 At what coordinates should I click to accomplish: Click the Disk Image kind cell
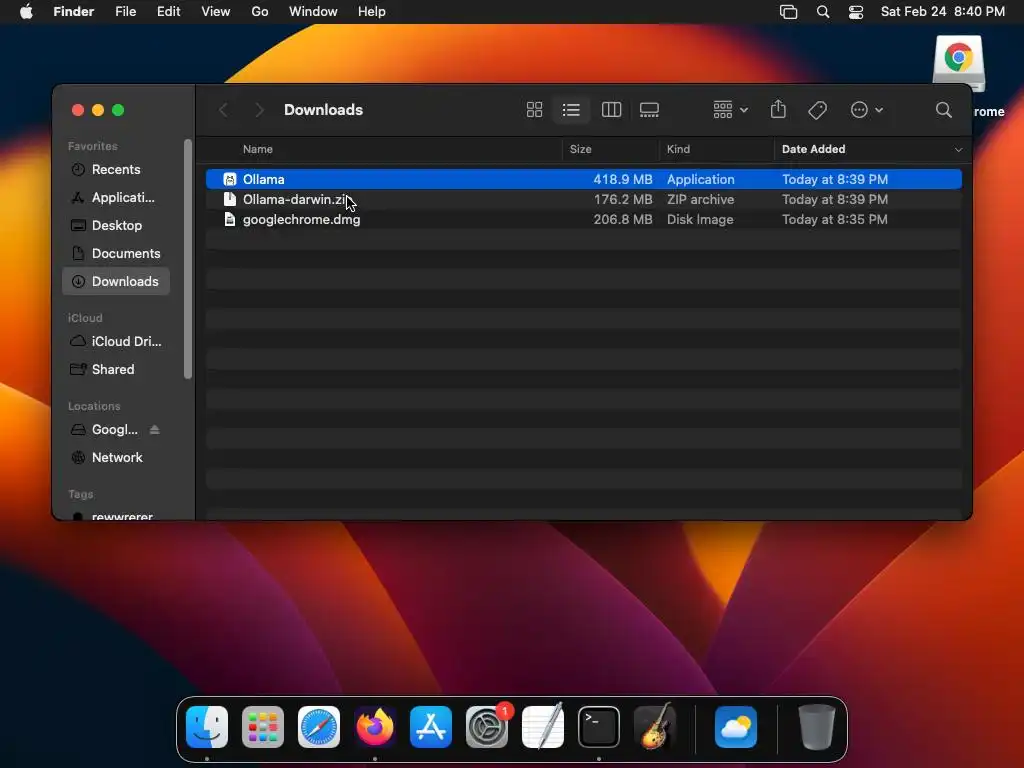click(700, 219)
